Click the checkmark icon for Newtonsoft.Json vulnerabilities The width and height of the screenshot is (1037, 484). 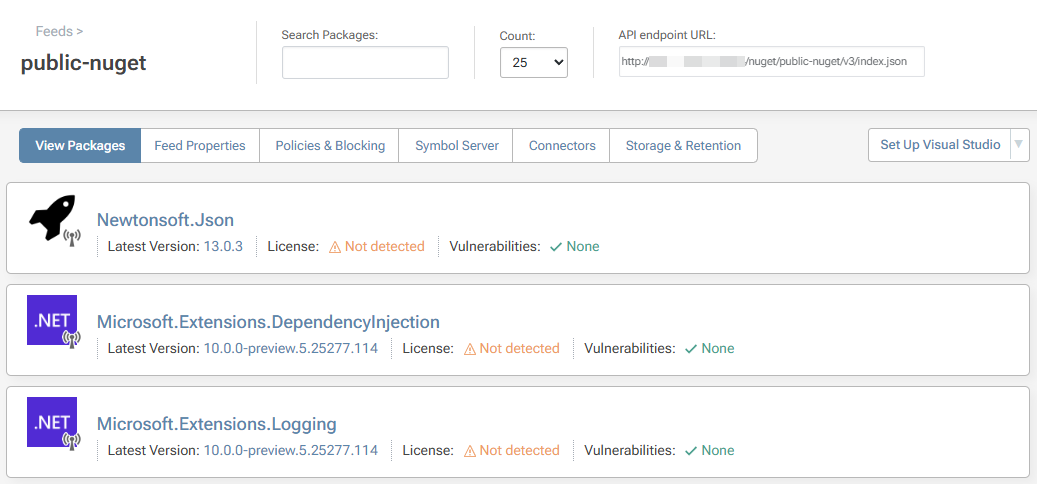tap(556, 247)
